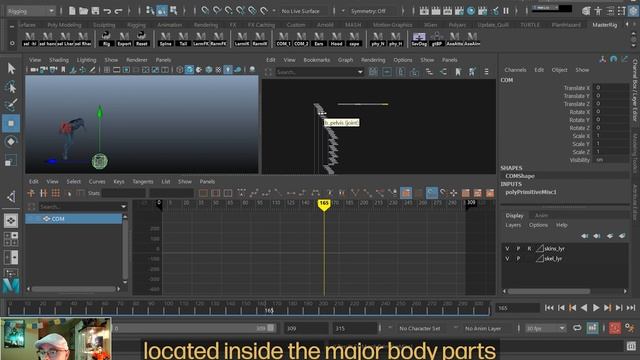640x360 pixels.
Task: Click the Export shelf button
Action: 124,39
